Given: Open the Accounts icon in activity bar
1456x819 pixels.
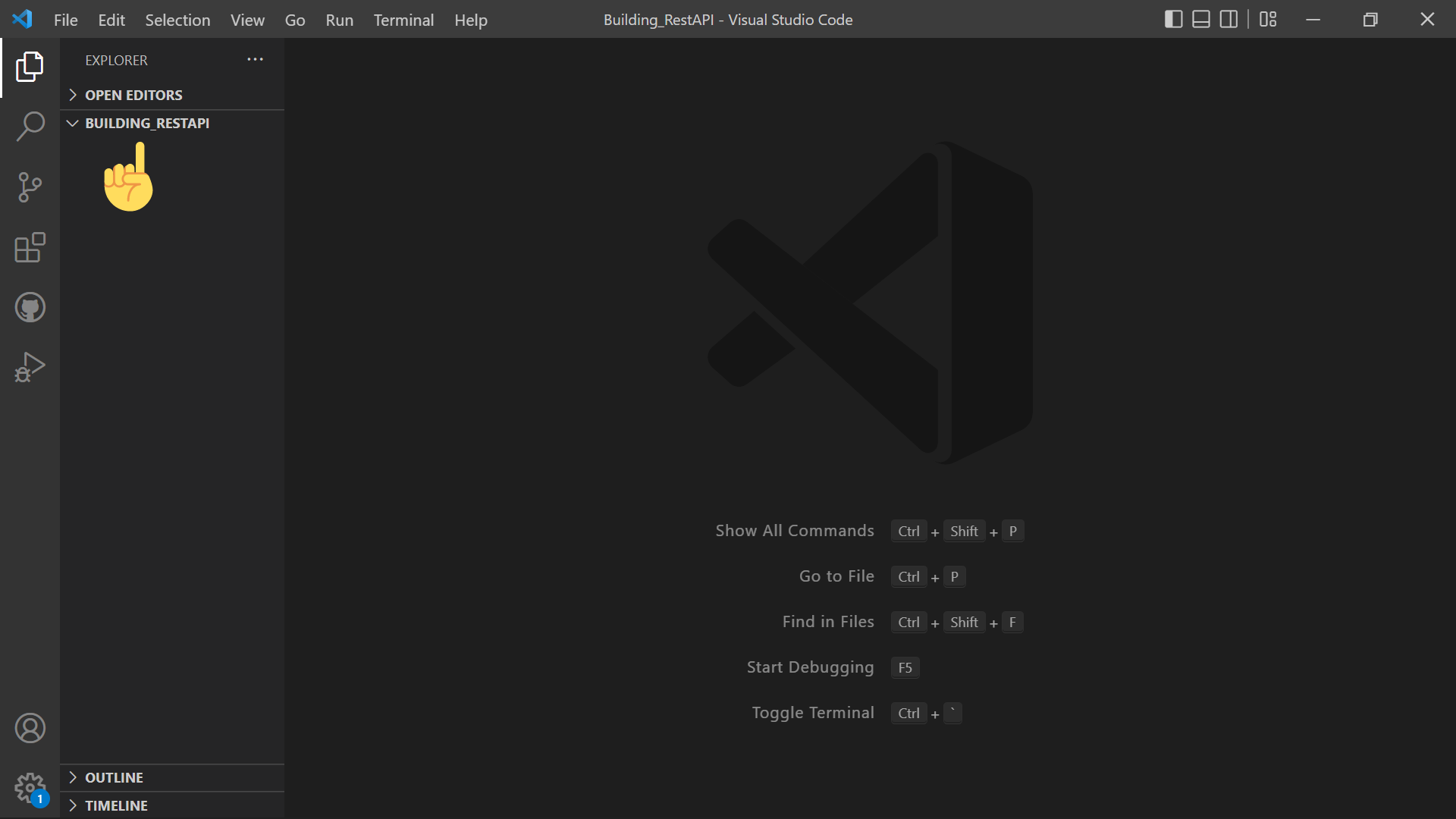Looking at the screenshot, I should click(30, 728).
